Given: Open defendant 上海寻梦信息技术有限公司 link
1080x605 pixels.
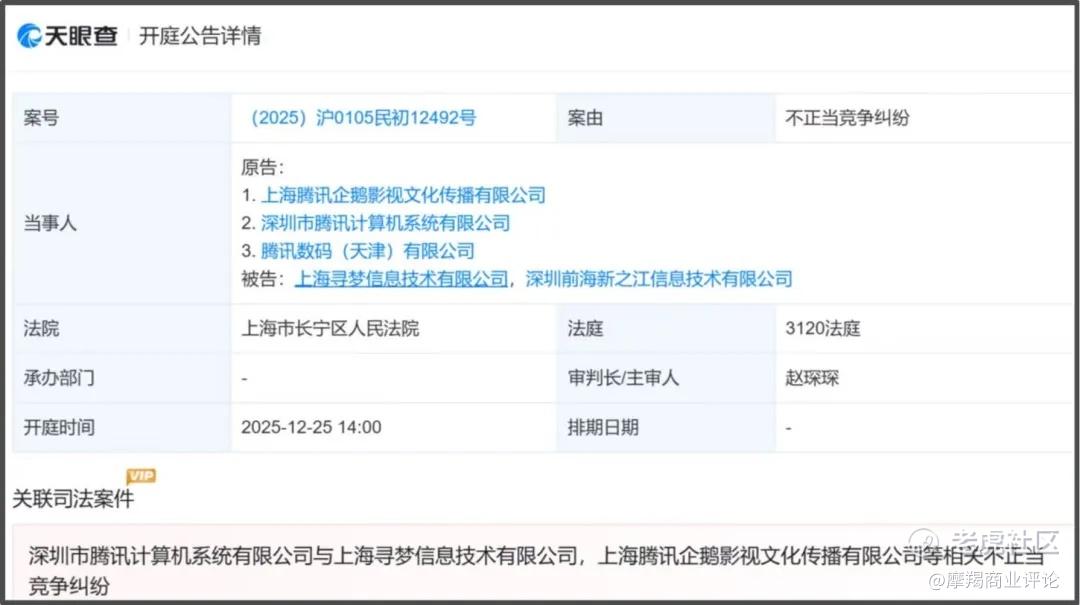Looking at the screenshot, I should [x=401, y=279].
